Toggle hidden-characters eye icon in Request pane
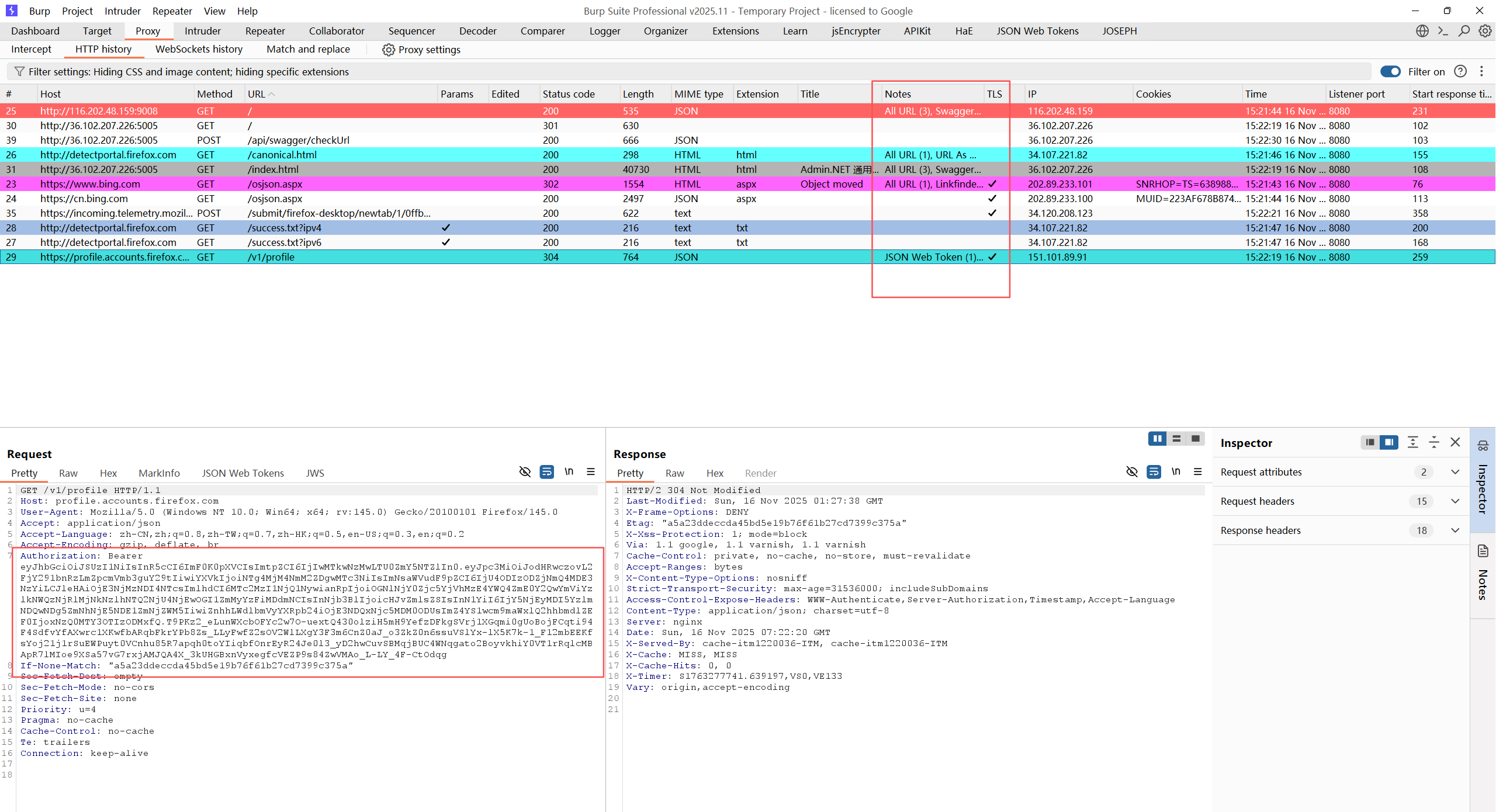 point(525,472)
